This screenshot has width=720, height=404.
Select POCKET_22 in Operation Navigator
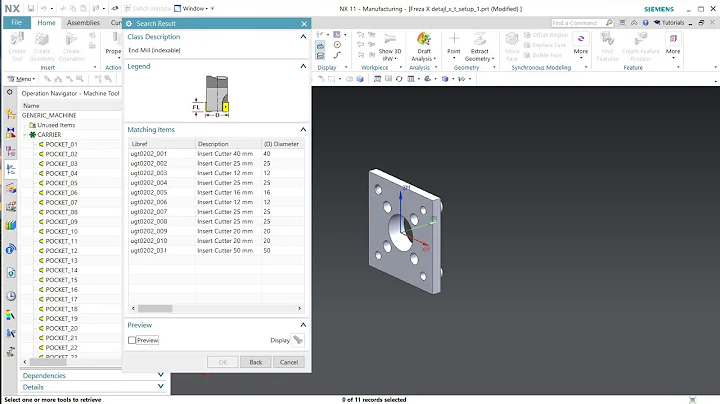point(61,348)
